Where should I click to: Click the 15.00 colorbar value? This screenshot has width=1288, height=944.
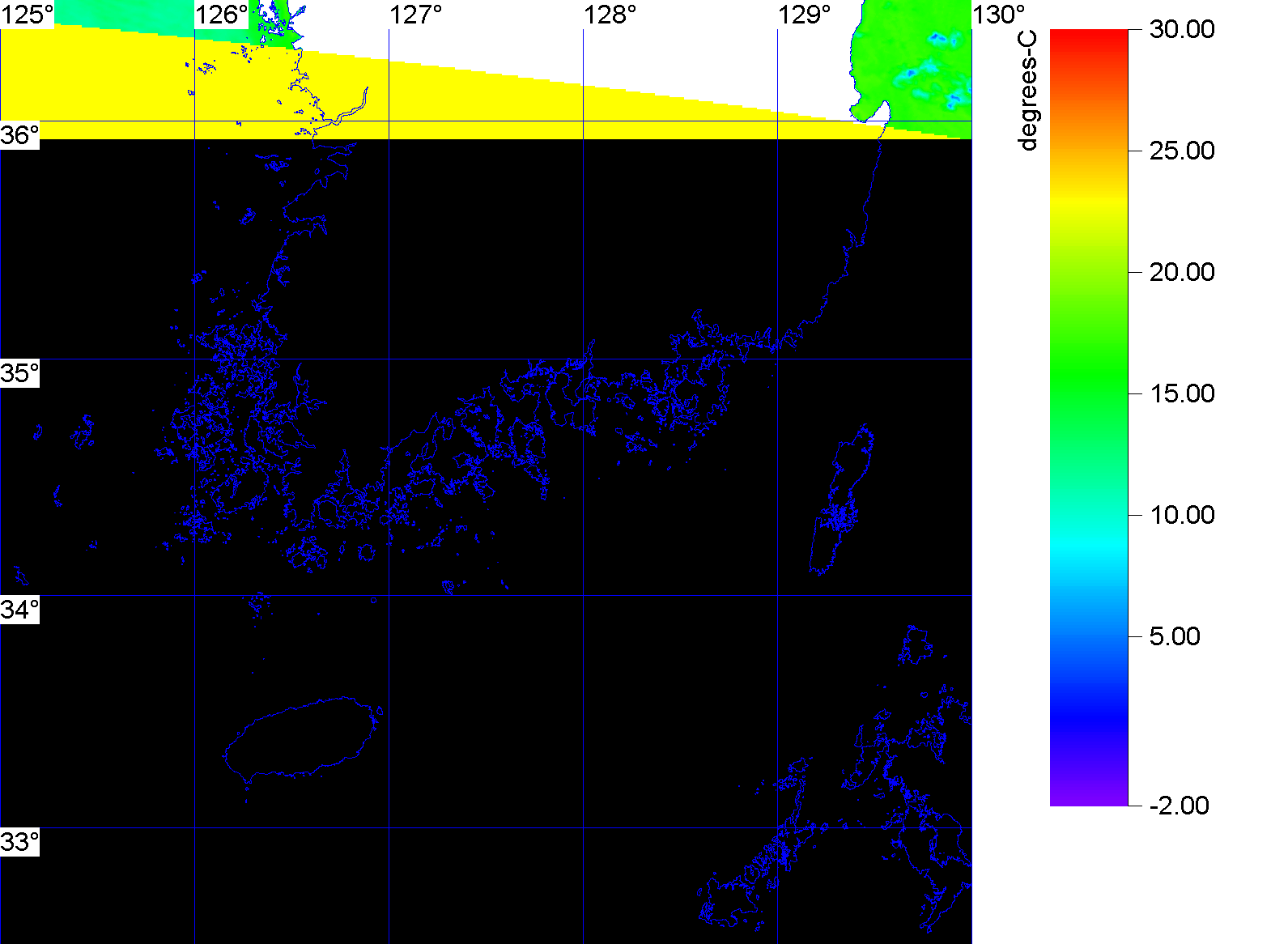pos(1182,393)
